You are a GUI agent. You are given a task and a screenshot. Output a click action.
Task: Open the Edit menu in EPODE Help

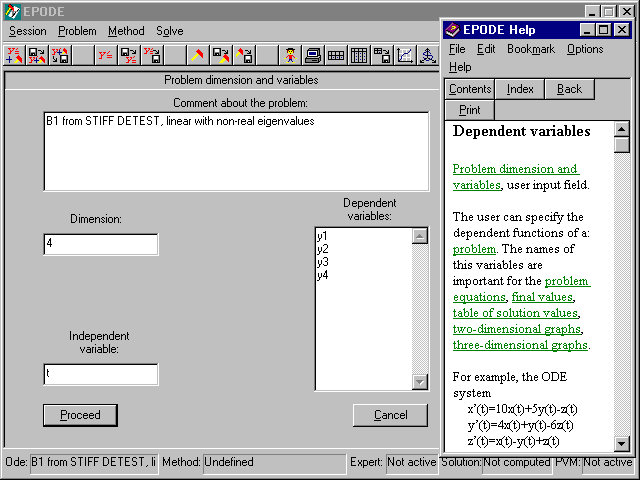click(486, 49)
